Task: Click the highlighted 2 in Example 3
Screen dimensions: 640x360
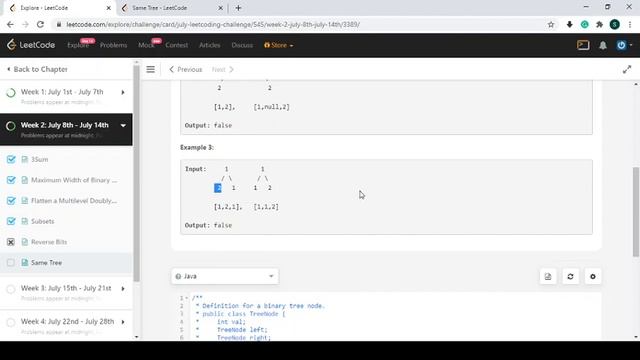Action: point(218,188)
